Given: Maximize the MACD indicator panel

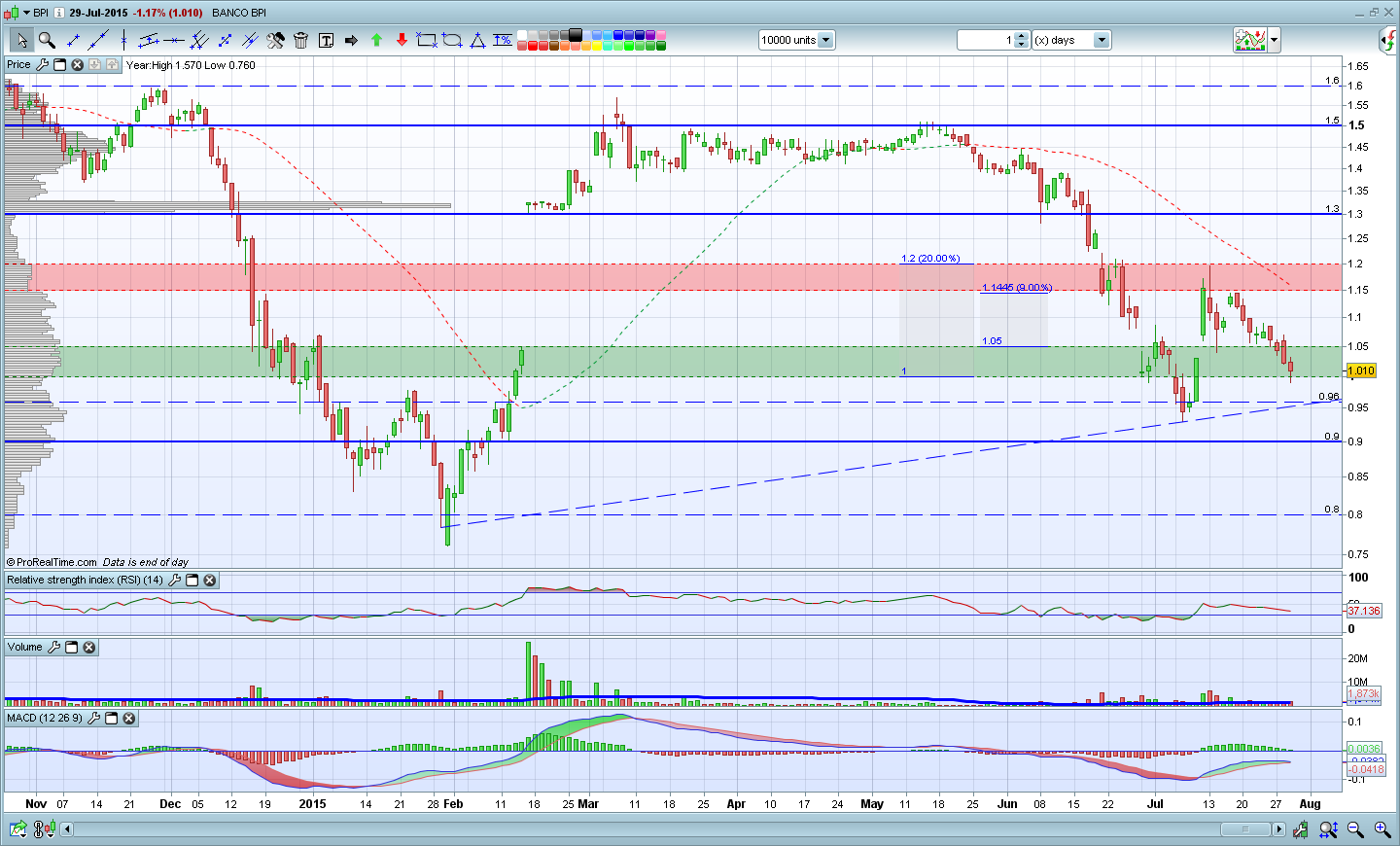Looking at the screenshot, I should click(x=111, y=719).
